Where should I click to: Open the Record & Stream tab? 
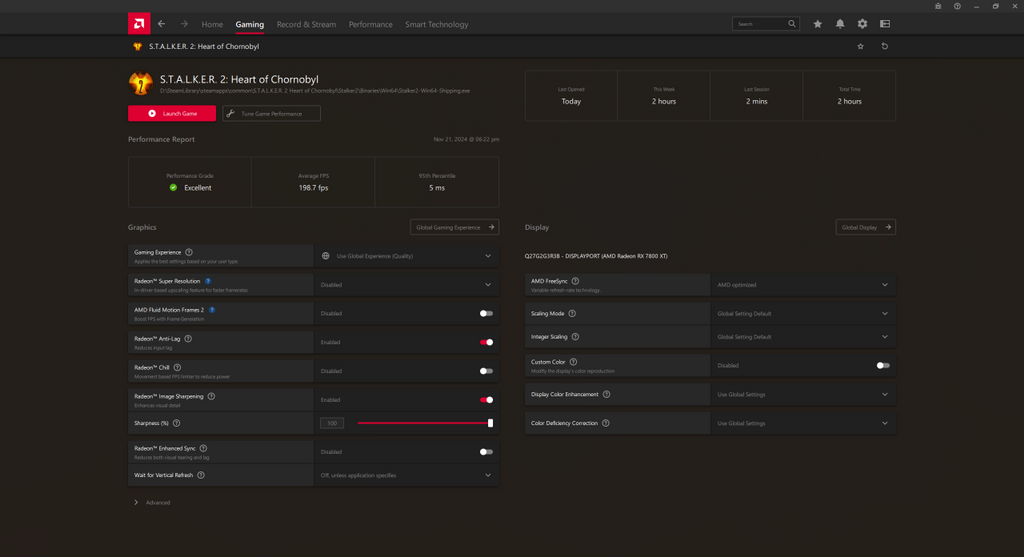tap(306, 24)
